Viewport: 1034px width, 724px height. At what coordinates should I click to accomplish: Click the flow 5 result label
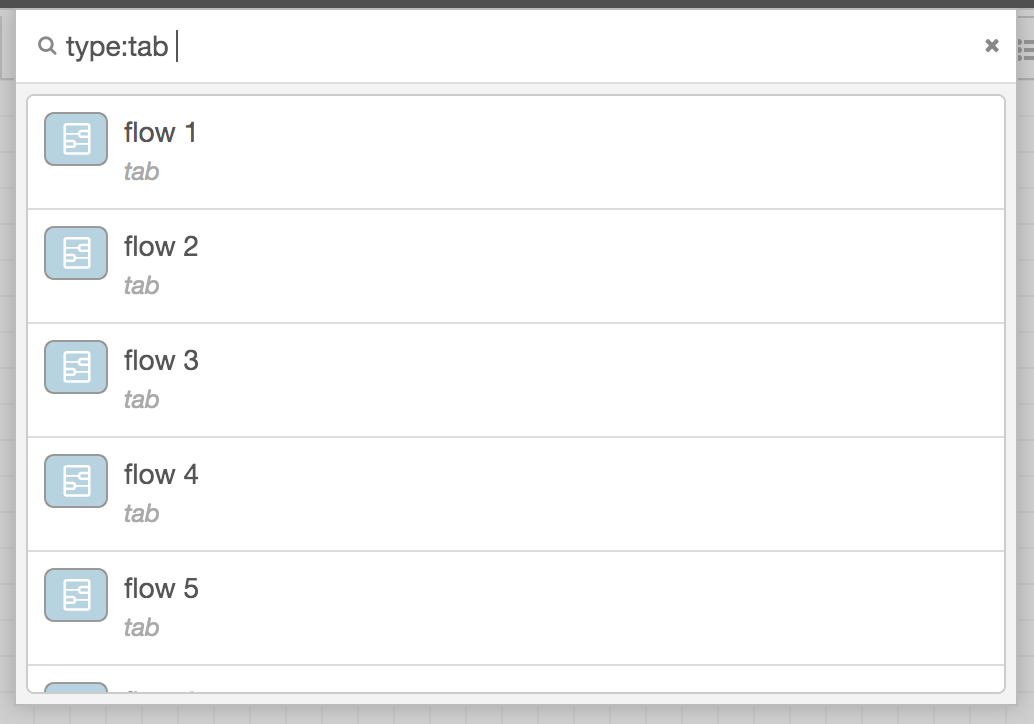tap(161, 589)
